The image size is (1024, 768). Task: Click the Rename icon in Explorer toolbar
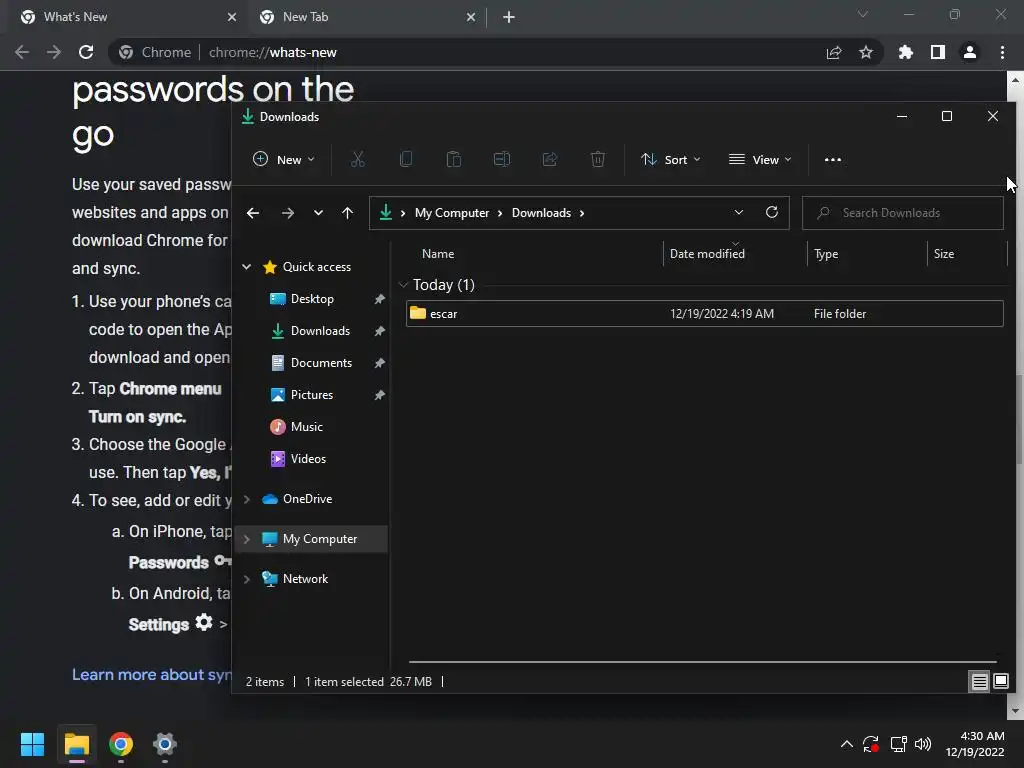502,159
